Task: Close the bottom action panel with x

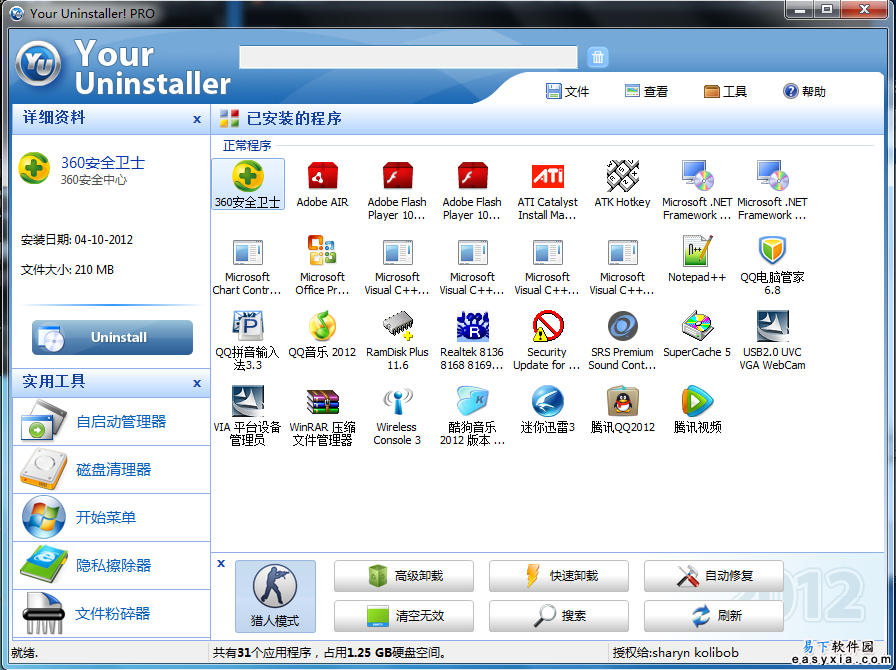Action: tap(221, 563)
